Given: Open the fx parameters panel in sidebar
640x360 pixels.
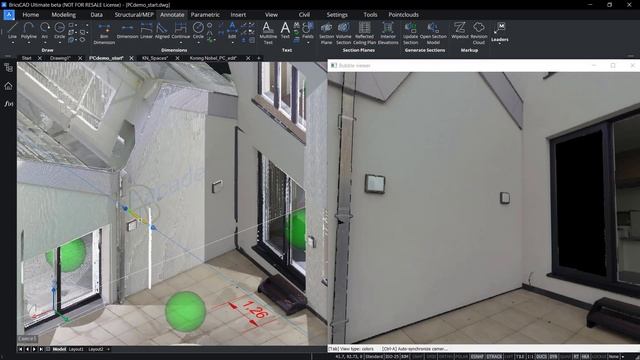Looking at the screenshot, I should tap(8, 104).
